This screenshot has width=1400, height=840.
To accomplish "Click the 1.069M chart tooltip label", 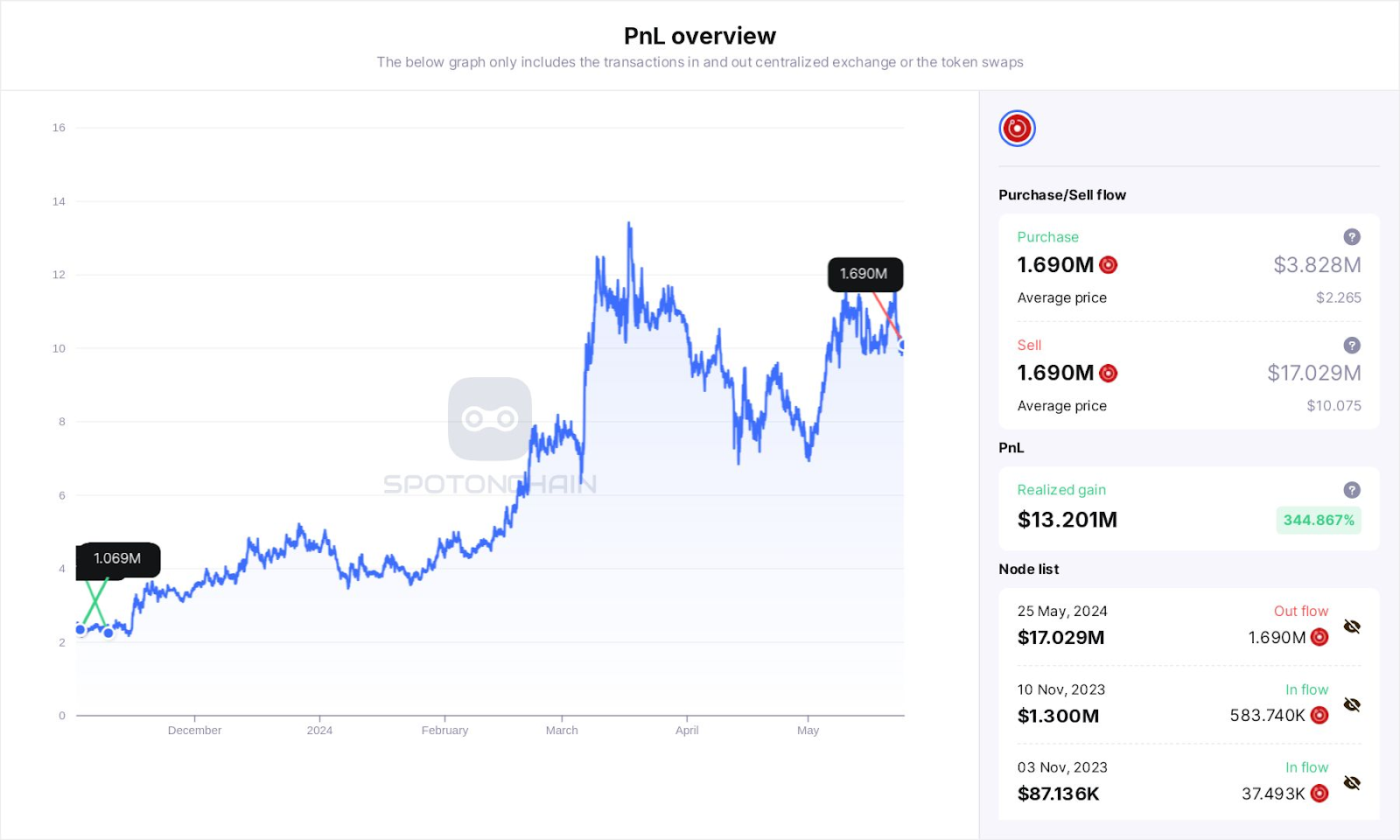I will (x=117, y=558).
